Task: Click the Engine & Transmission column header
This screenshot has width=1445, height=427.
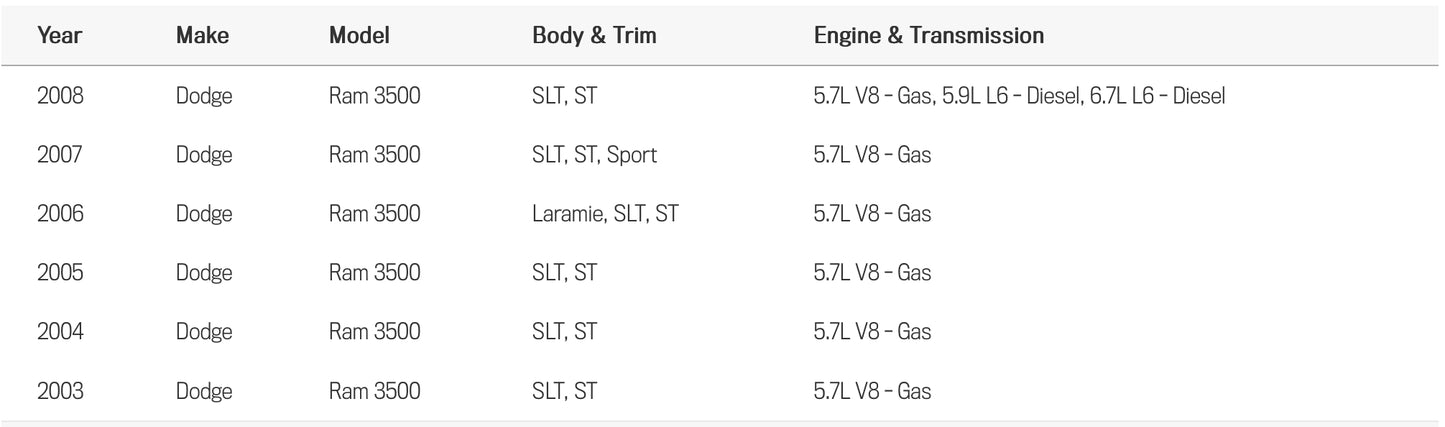Action: point(929,36)
